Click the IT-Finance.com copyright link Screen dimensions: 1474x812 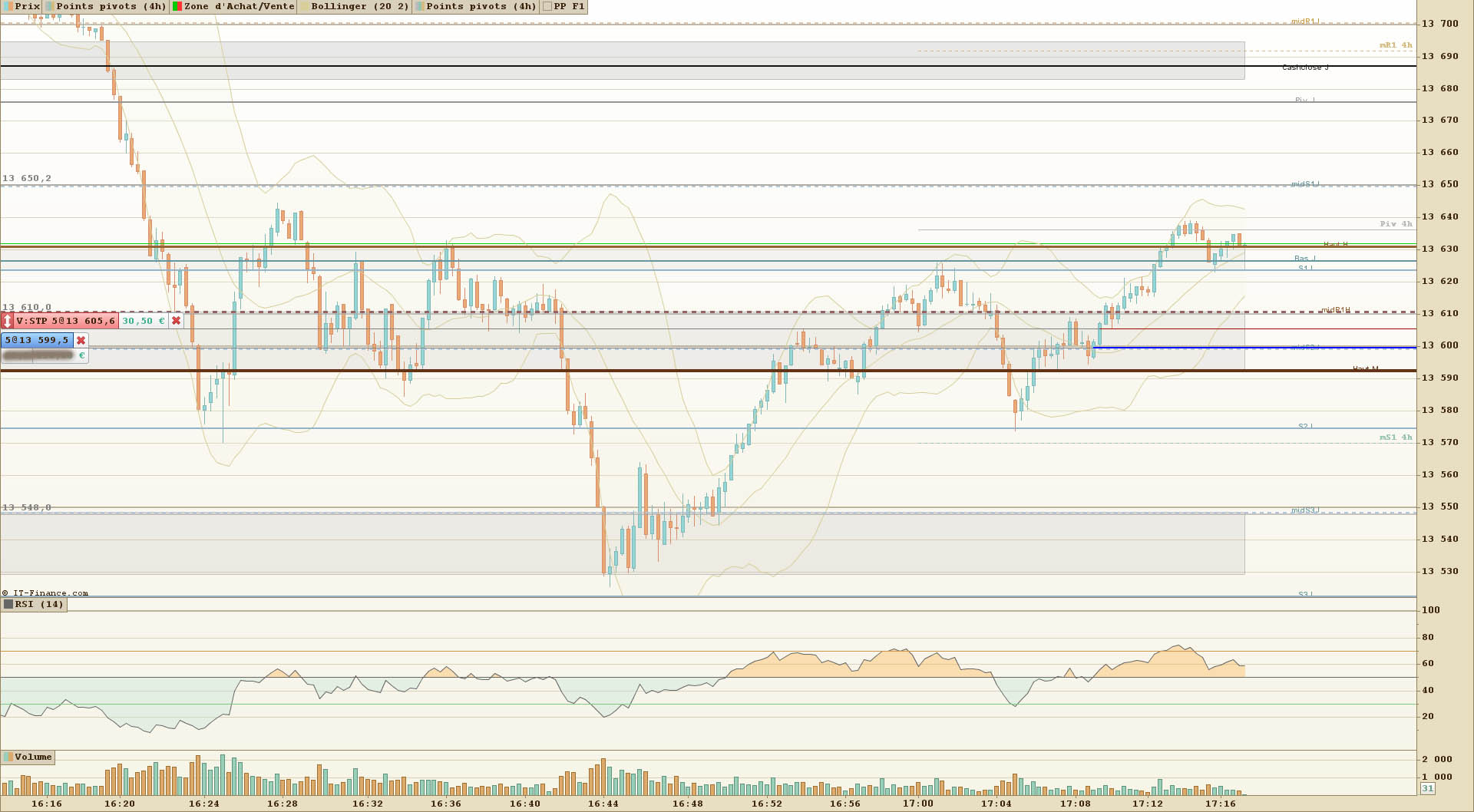(x=45, y=592)
